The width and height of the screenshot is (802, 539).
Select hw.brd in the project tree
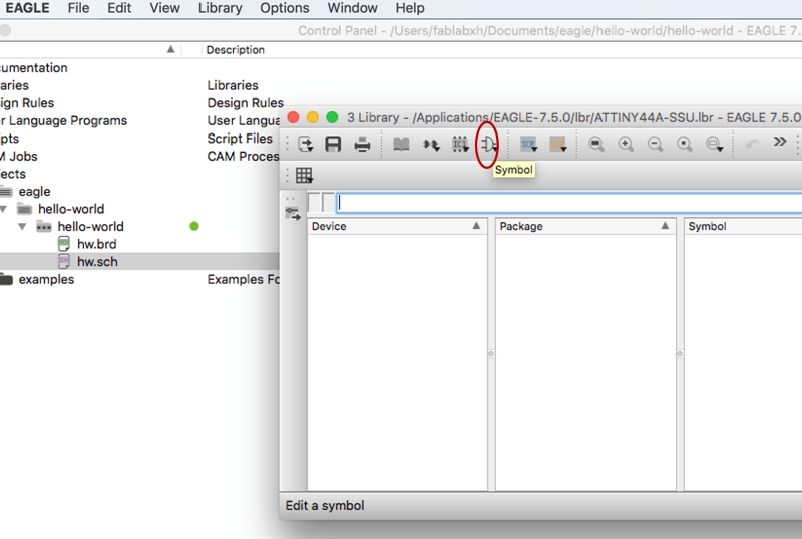pos(97,244)
